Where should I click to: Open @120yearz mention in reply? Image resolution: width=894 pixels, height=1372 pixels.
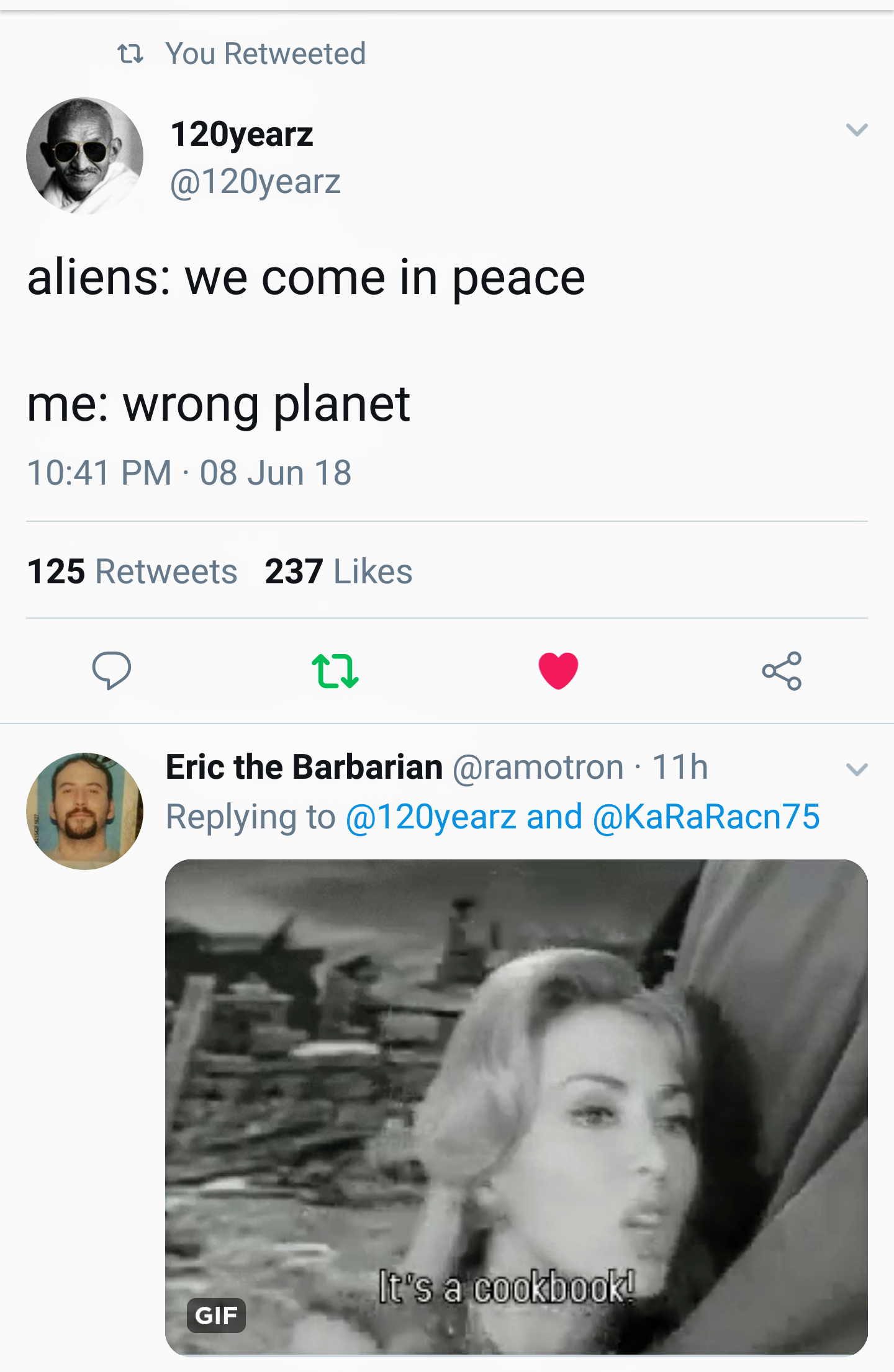click(431, 817)
